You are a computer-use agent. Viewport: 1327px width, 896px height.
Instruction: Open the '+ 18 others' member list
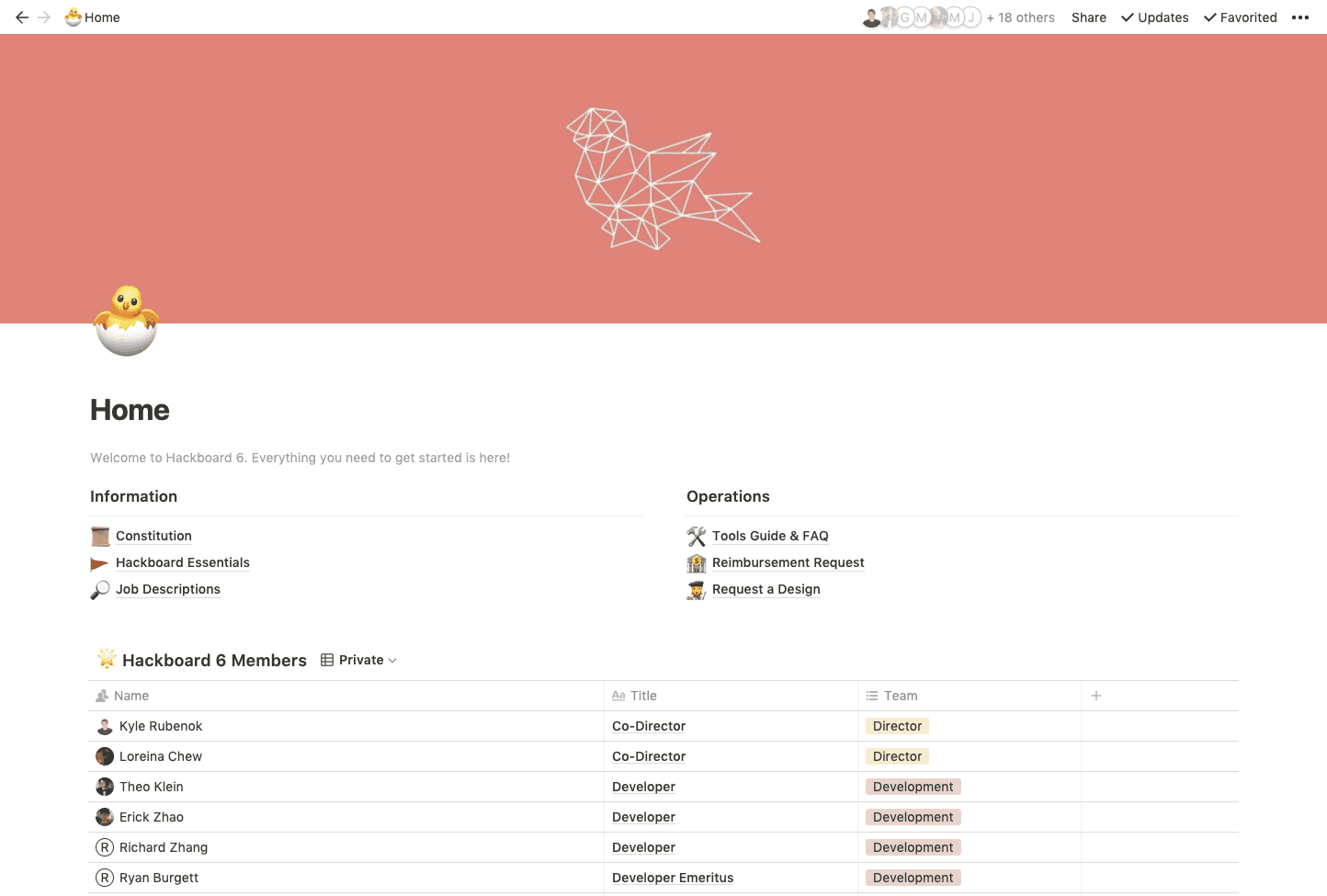pyautogui.click(x=1020, y=17)
